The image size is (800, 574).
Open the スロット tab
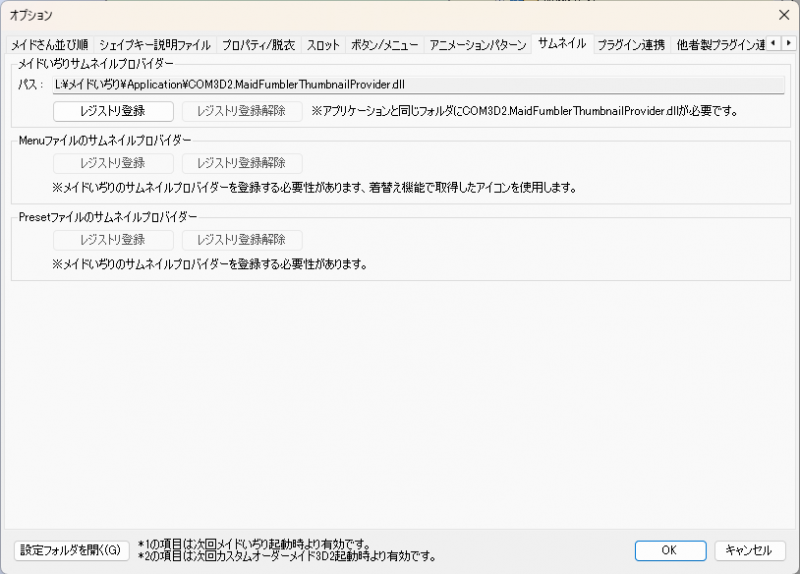pos(323,45)
